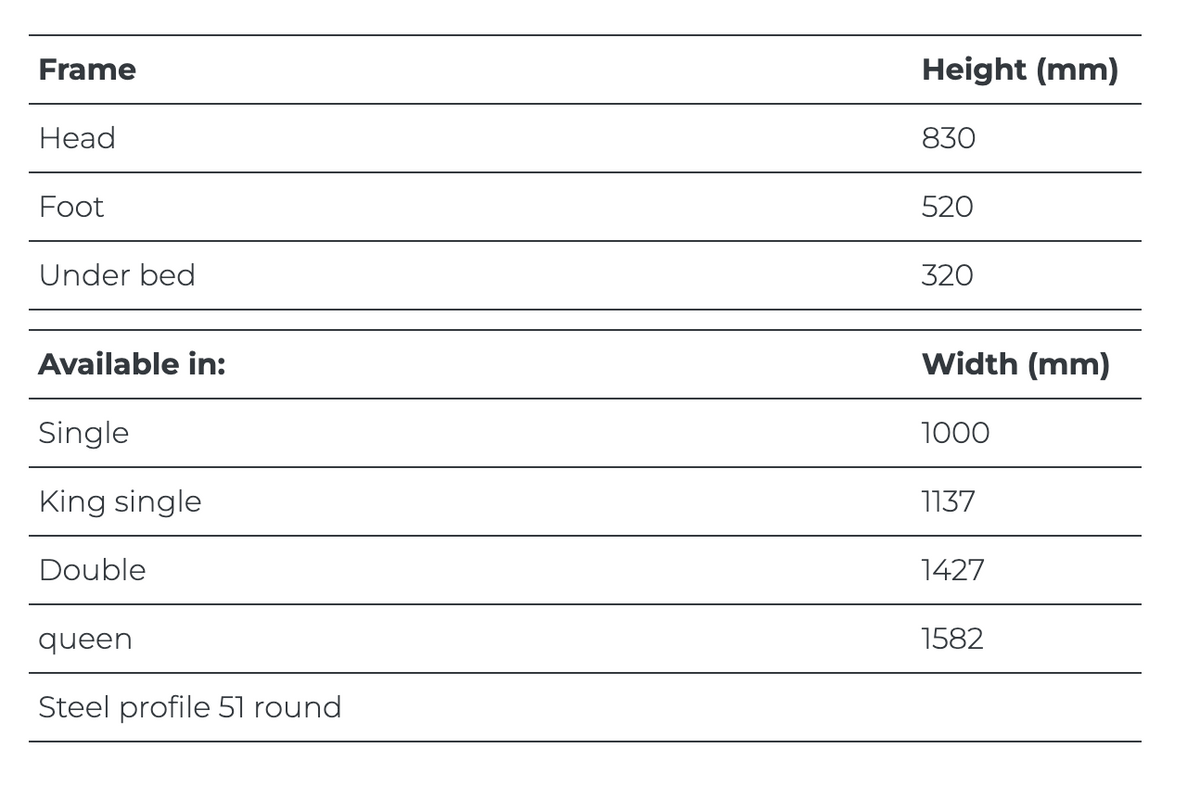Select the 1137 width value
1200x786 pixels.
(947, 501)
